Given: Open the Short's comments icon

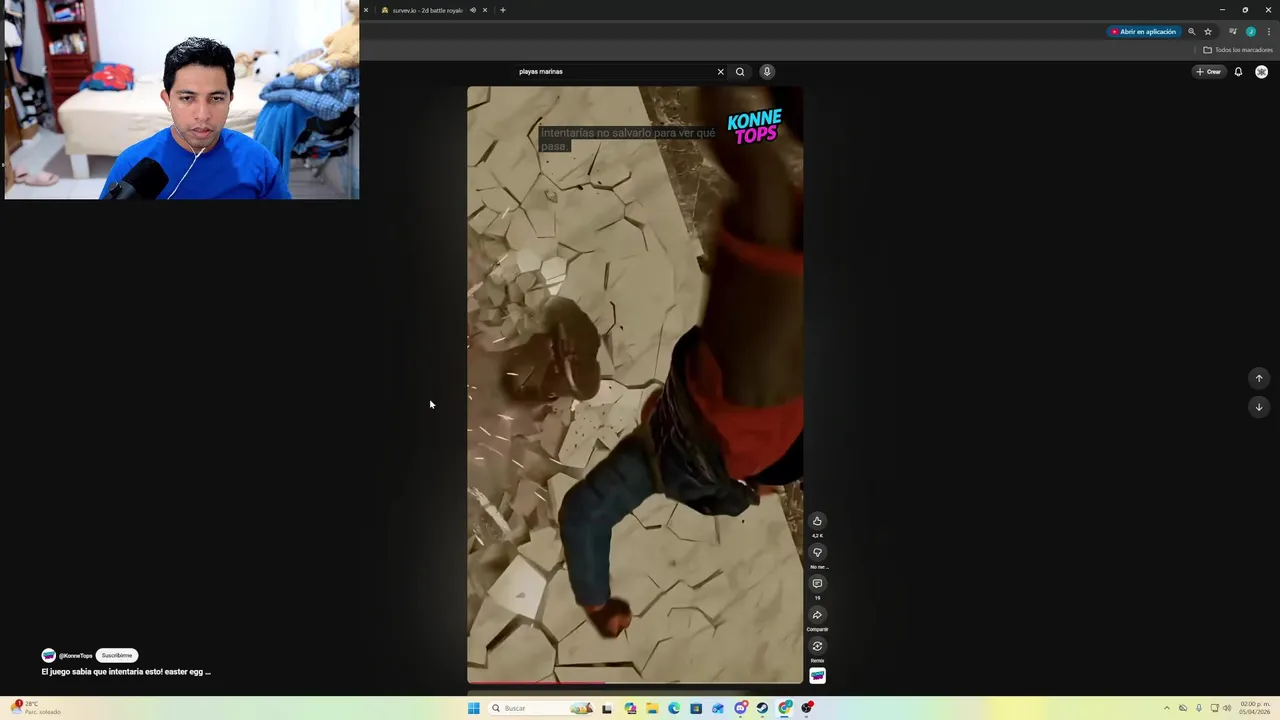Looking at the screenshot, I should [817, 583].
